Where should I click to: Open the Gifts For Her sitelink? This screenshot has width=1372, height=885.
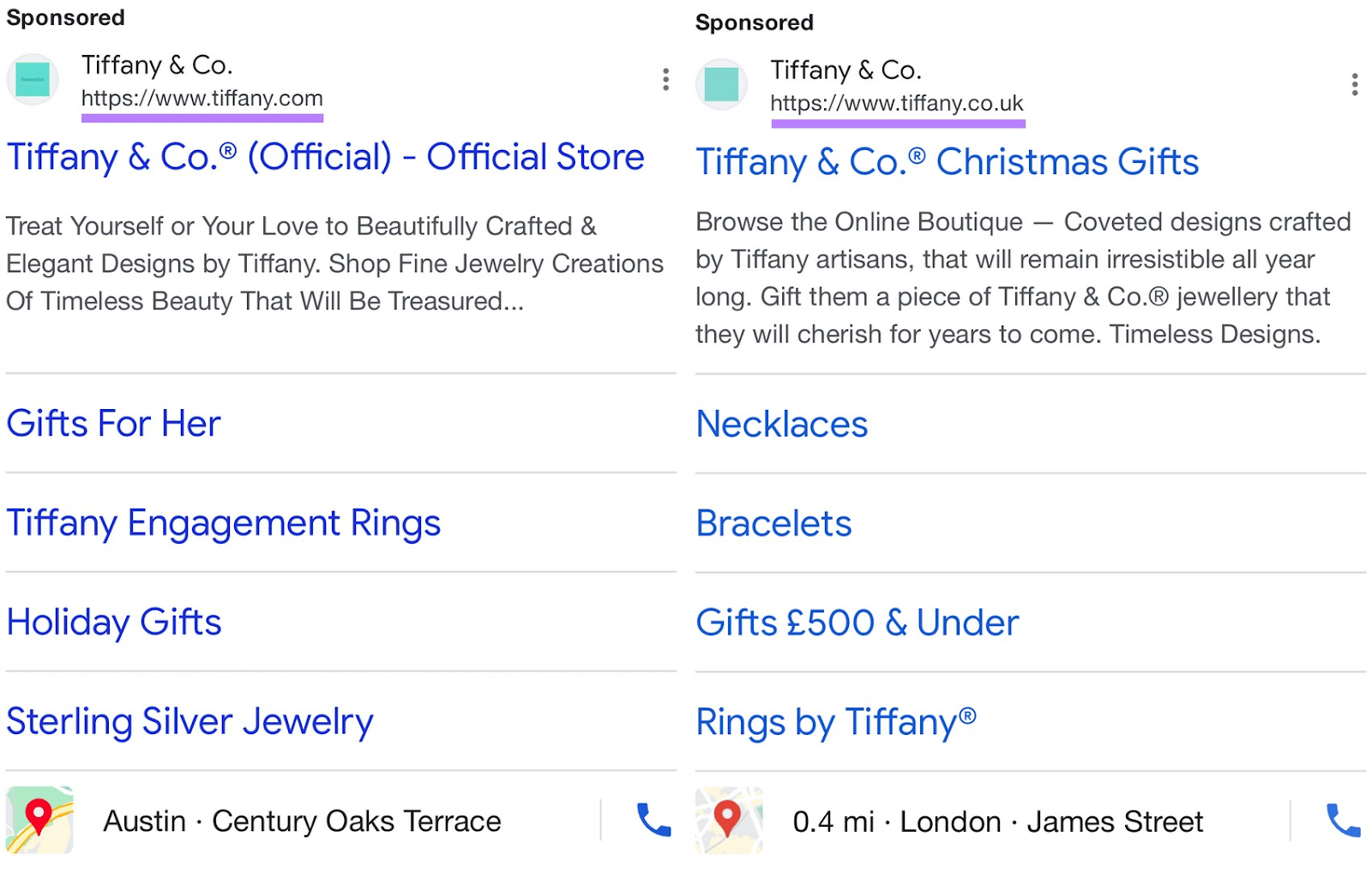click(113, 423)
